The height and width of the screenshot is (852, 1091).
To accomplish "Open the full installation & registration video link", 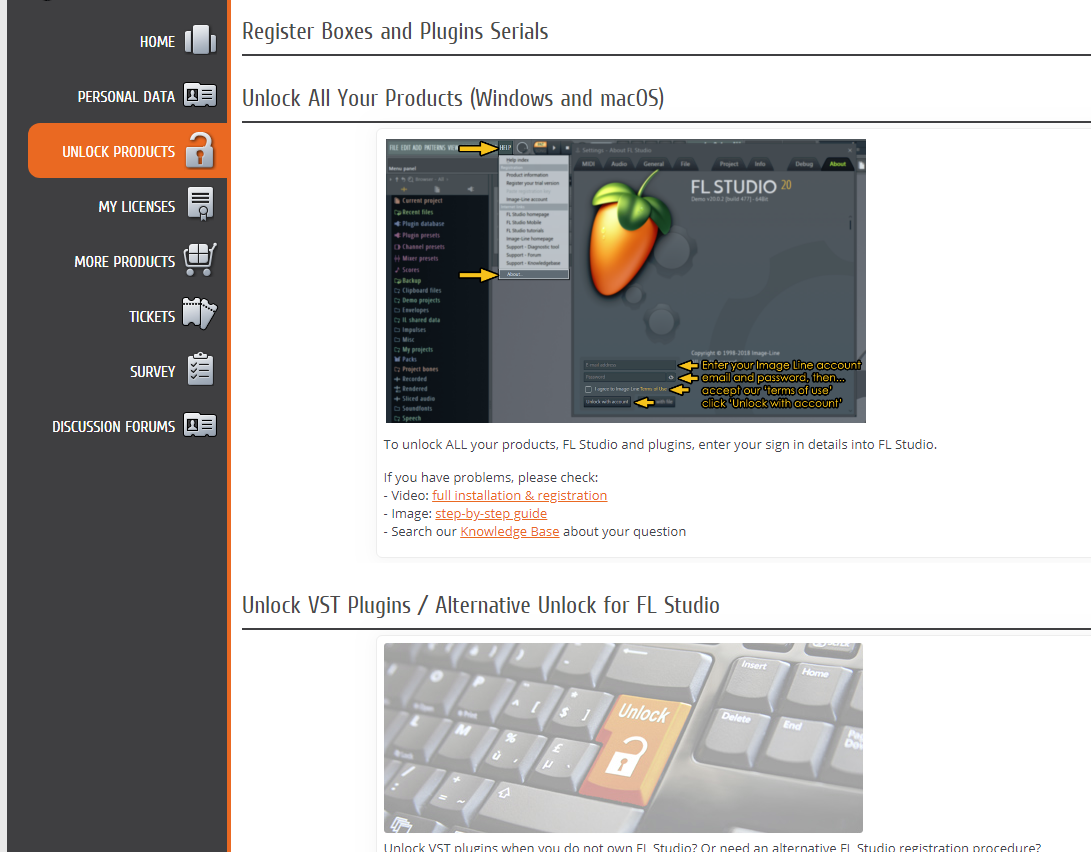I will click(519, 495).
